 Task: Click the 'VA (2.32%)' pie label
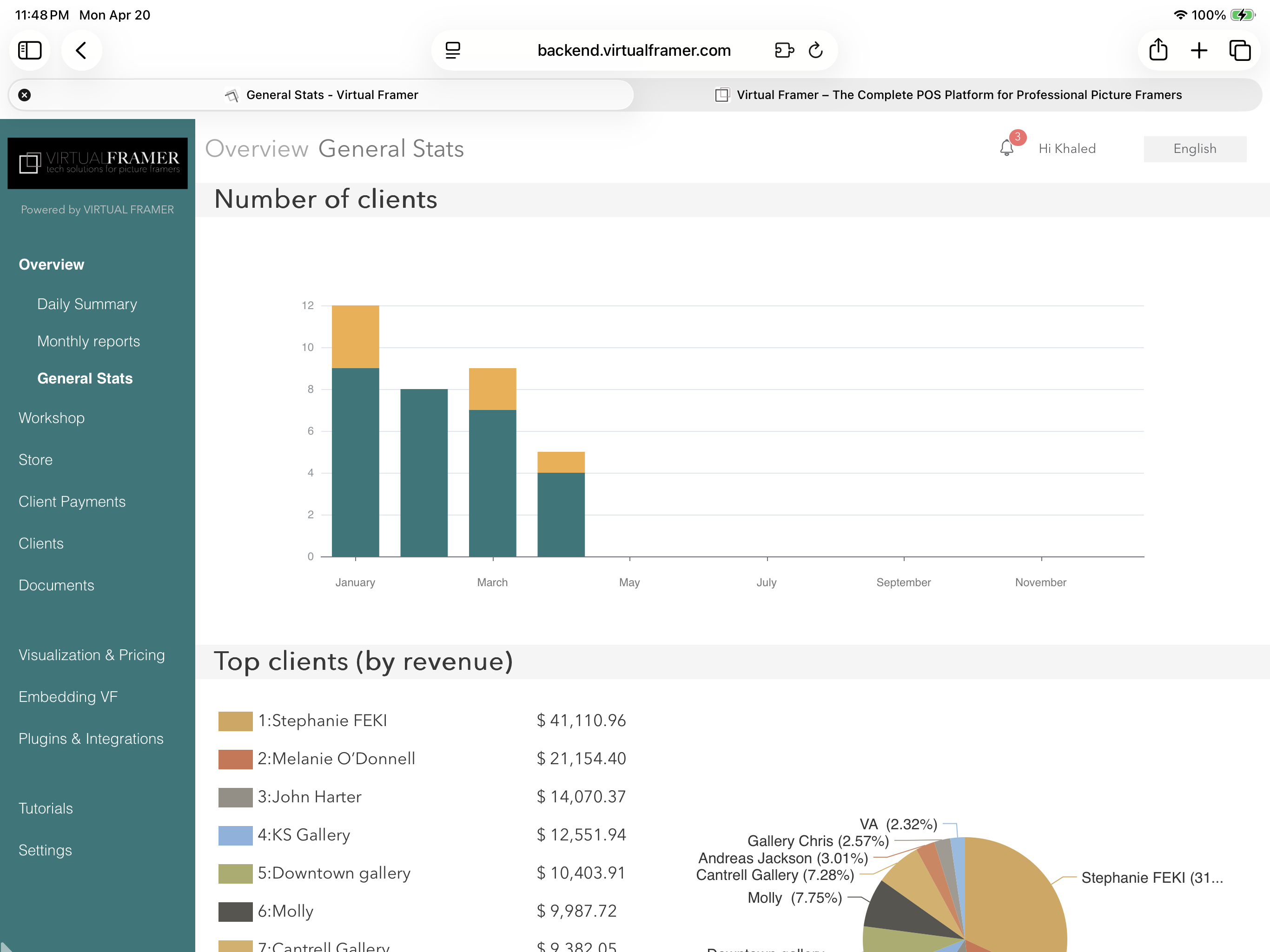click(x=899, y=825)
